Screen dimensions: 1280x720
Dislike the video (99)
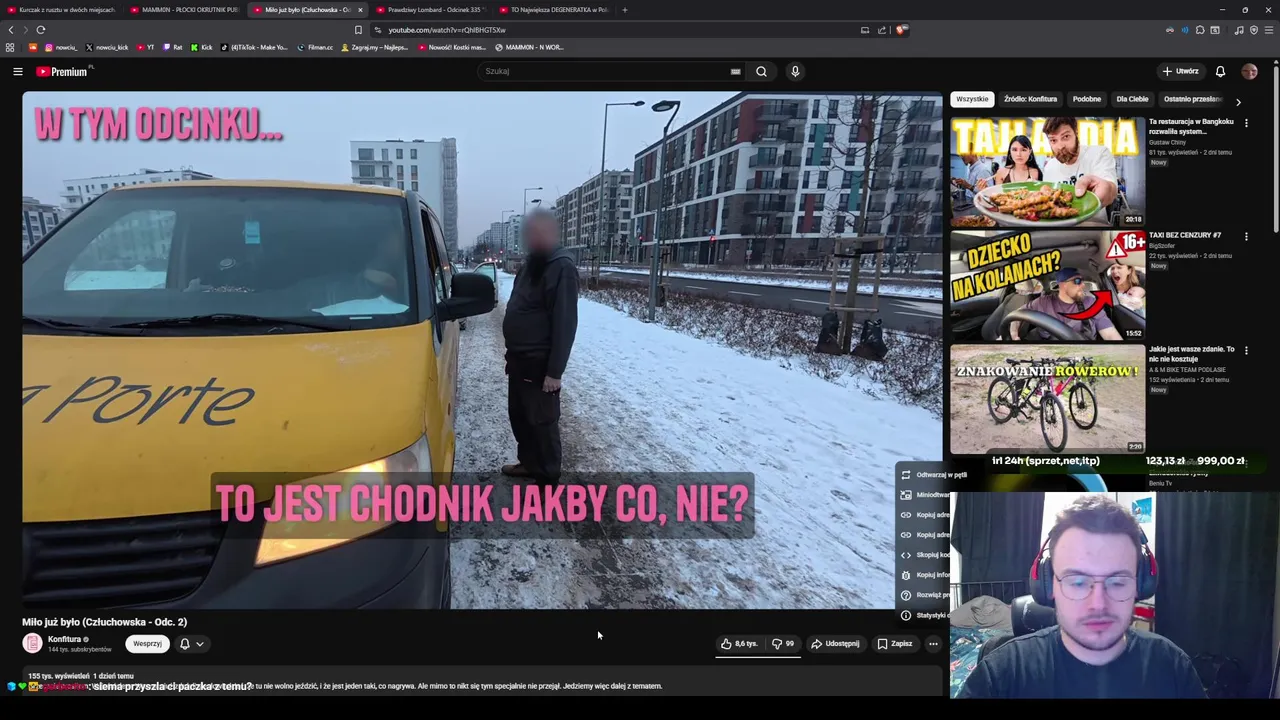783,644
